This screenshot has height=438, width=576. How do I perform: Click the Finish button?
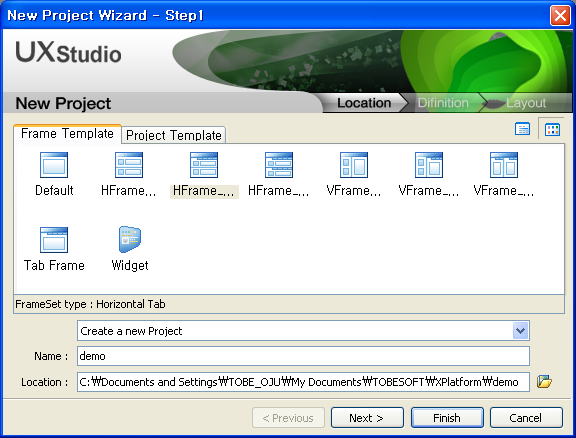click(447, 418)
